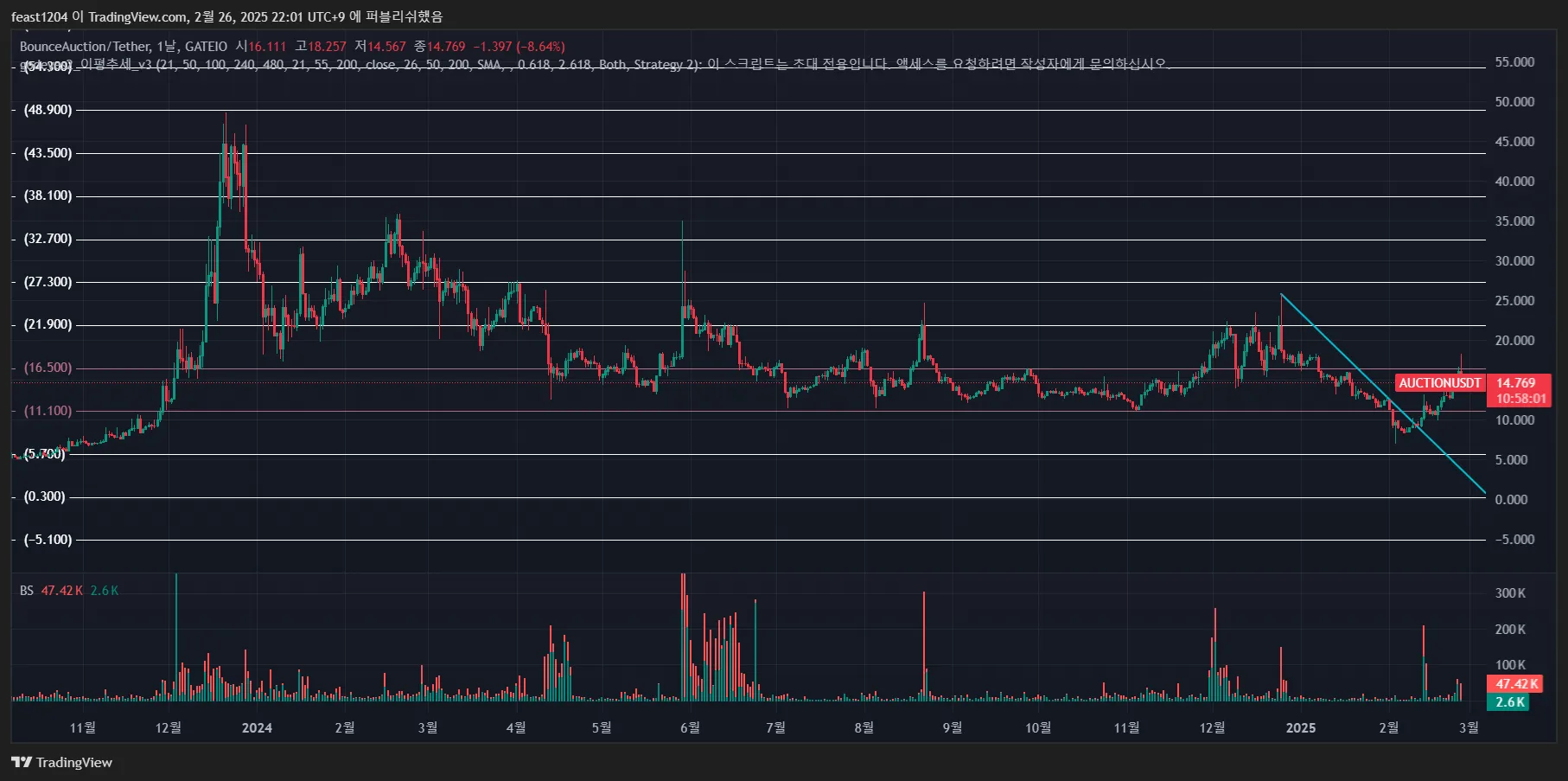Click 50.000 on the price axis

(x=1515, y=102)
